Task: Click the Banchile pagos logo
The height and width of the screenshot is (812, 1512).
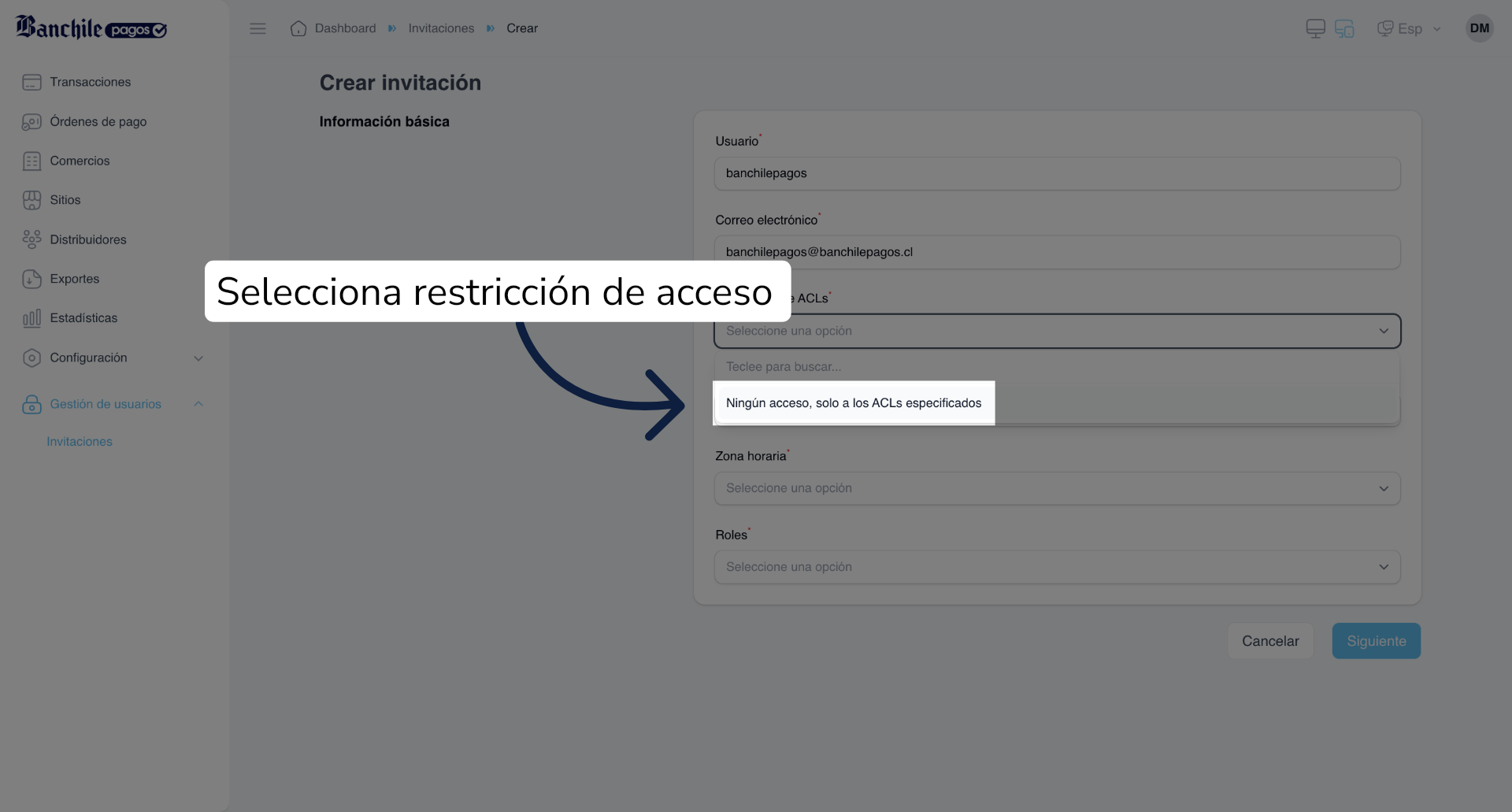Action: 91,28
